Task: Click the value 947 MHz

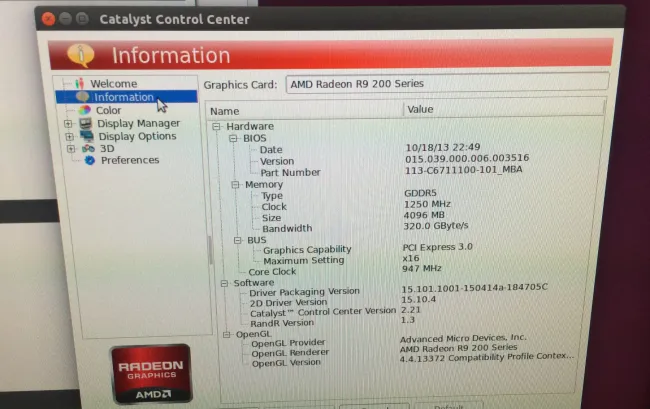Action: (422, 269)
